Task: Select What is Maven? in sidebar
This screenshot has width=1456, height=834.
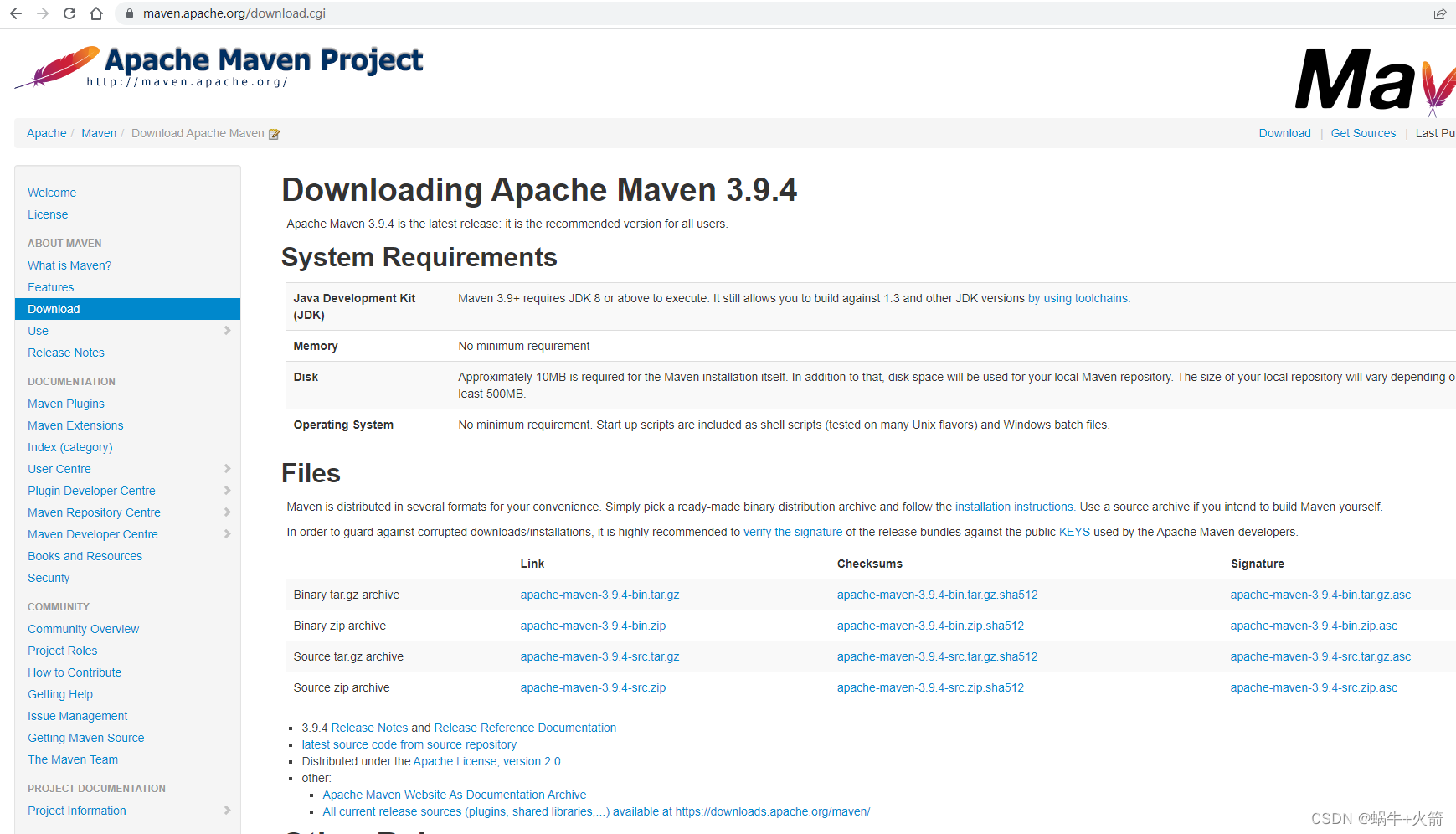Action: click(x=69, y=265)
